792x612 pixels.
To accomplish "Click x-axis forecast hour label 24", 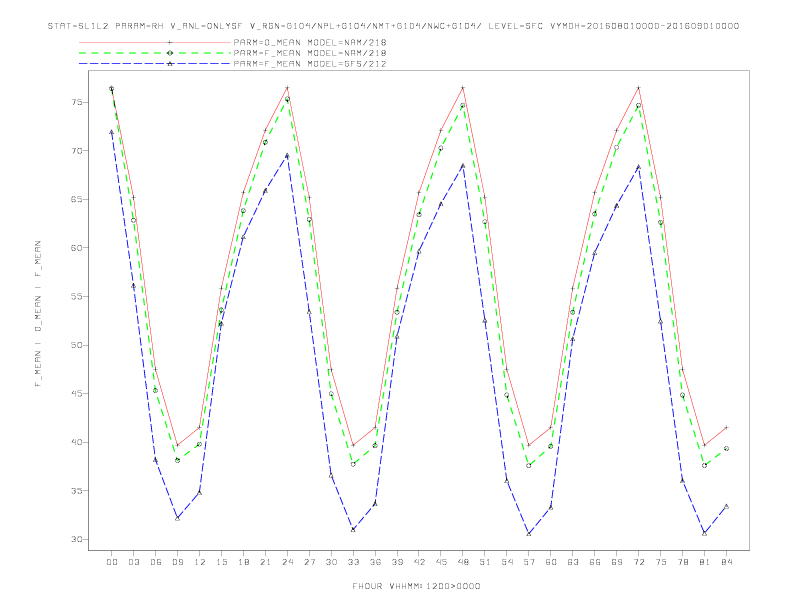I will point(287,562).
